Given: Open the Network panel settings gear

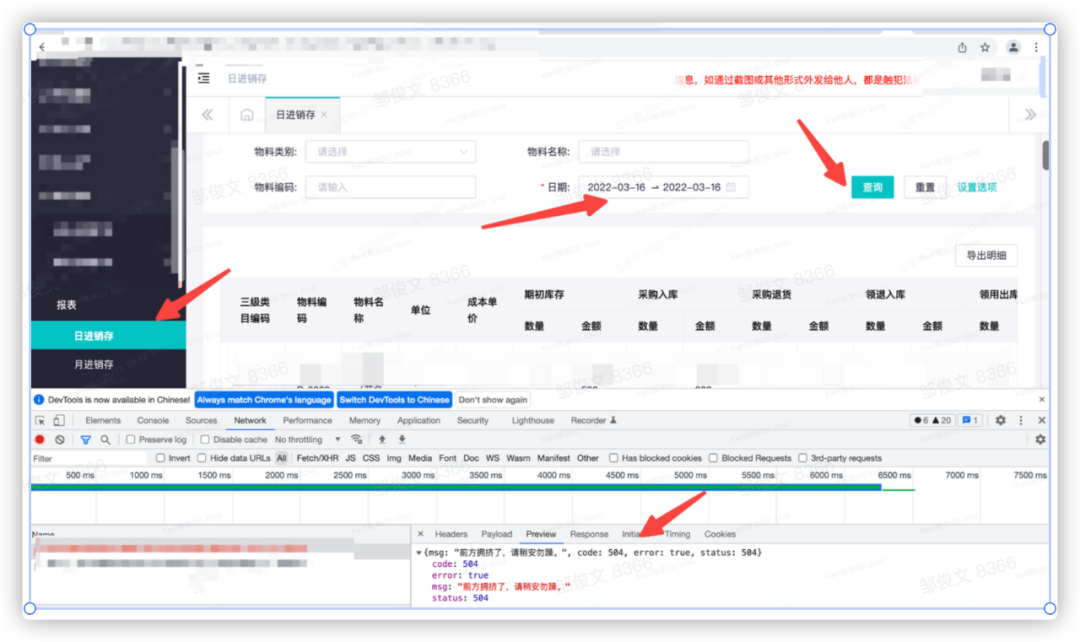Looking at the screenshot, I should [x=1040, y=439].
